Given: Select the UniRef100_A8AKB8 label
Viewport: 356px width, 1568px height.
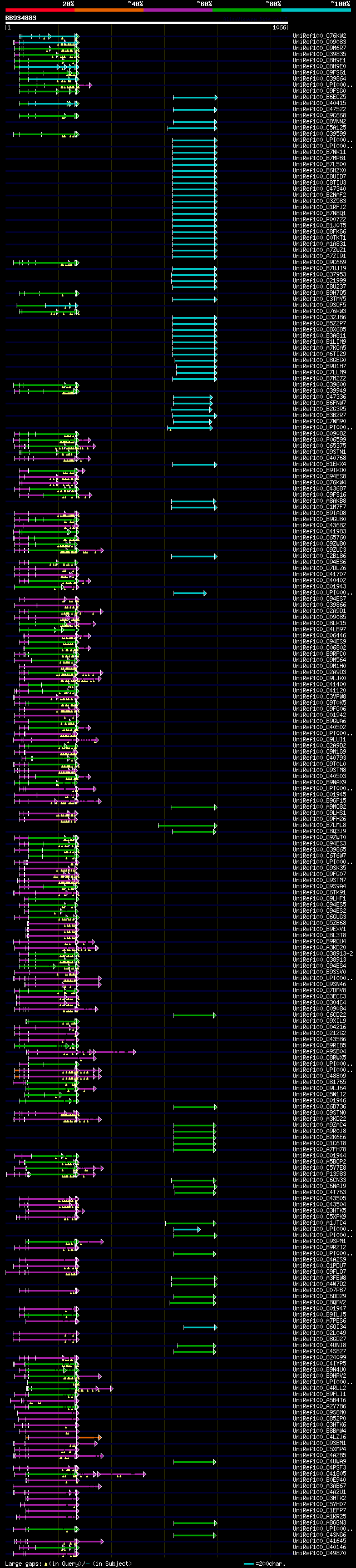Looking at the screenshot, I should (319, 501).
